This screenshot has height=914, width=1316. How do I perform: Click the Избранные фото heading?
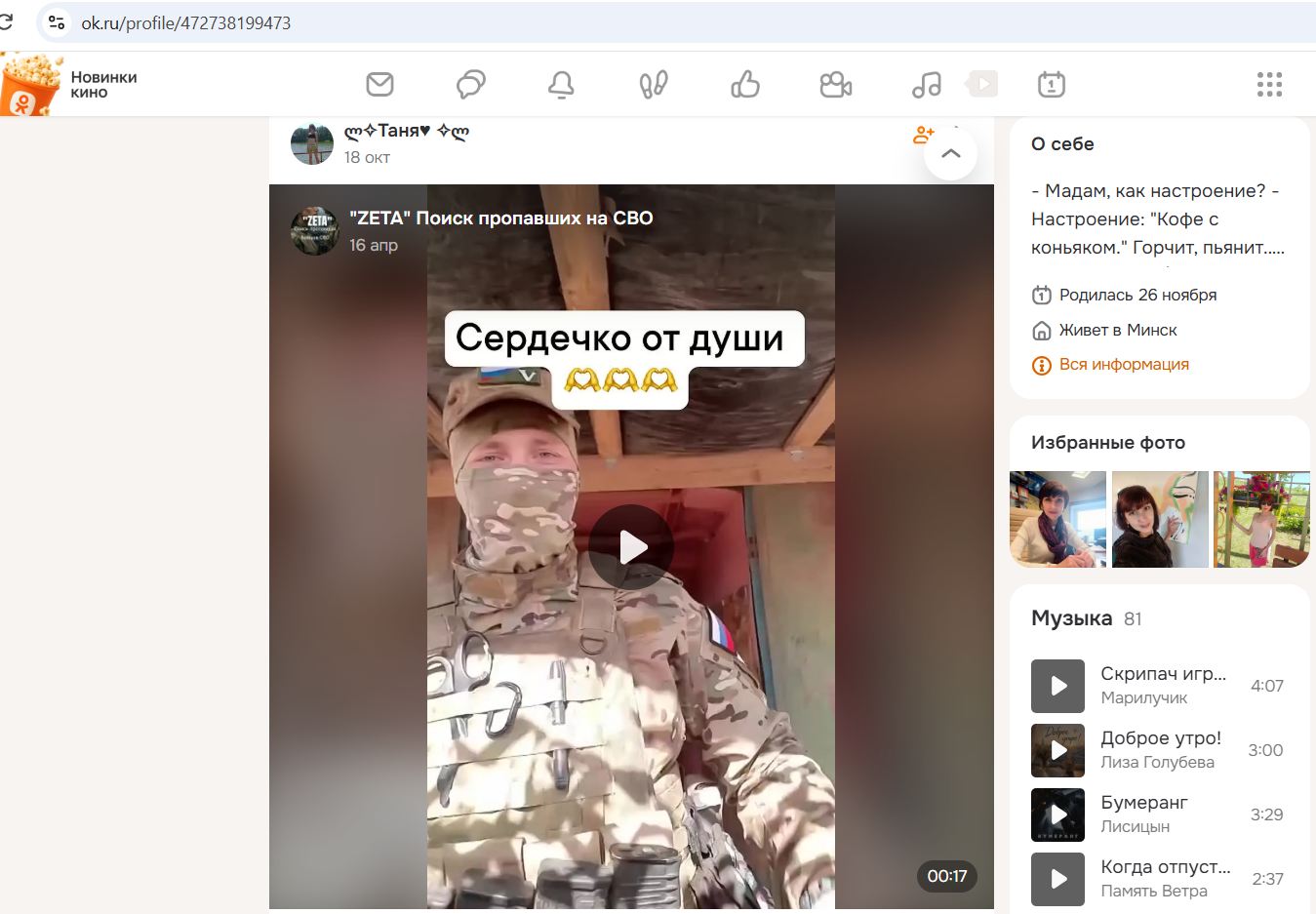pos(1108,442)
